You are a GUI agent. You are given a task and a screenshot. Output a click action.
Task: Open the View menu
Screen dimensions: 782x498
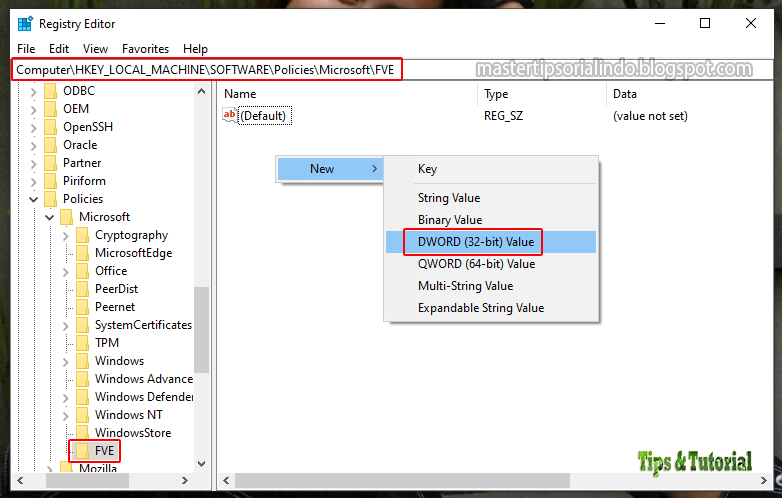coord(95,49)
